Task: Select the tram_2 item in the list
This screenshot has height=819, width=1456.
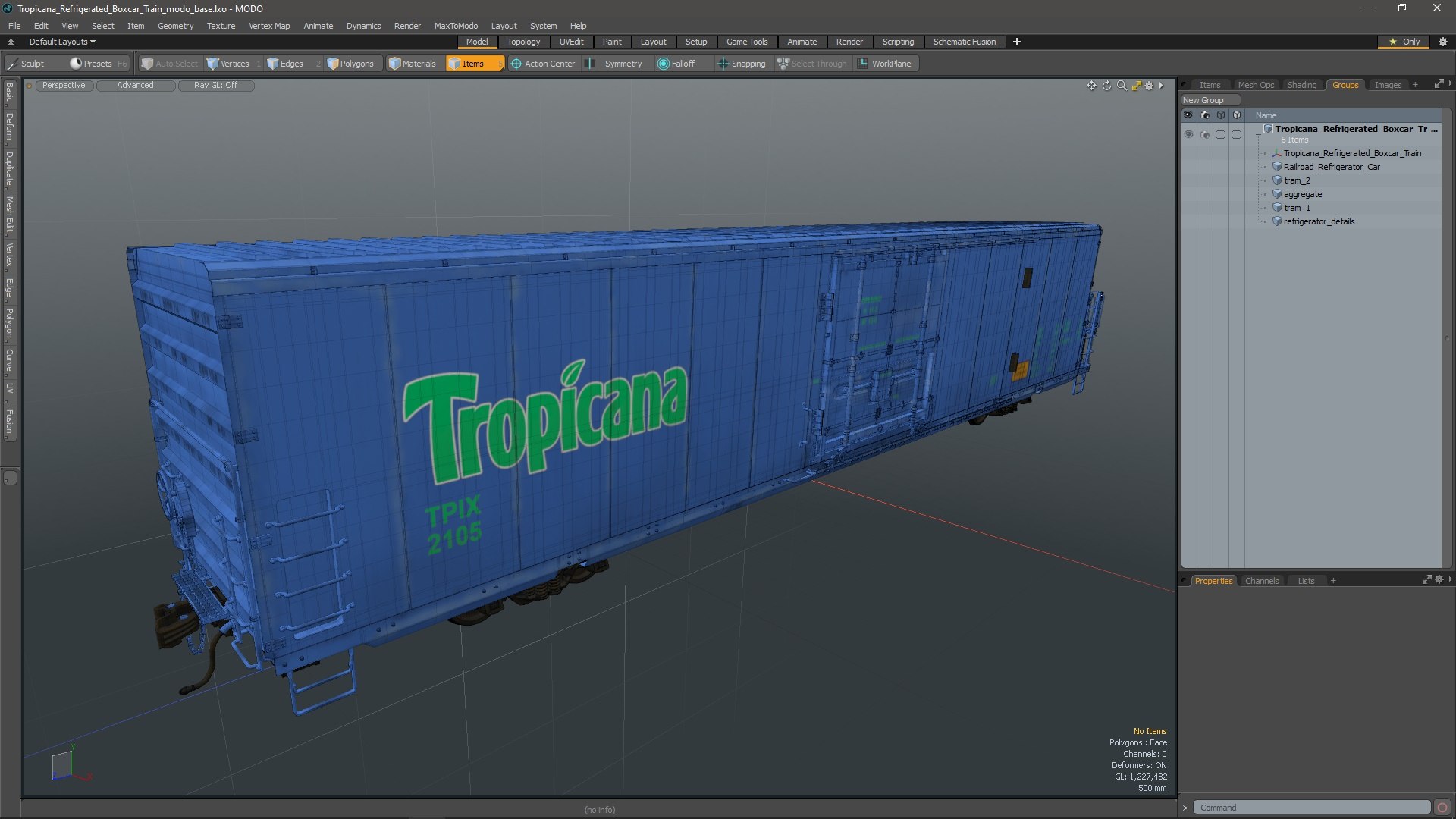Action: tap(1297, 180)
